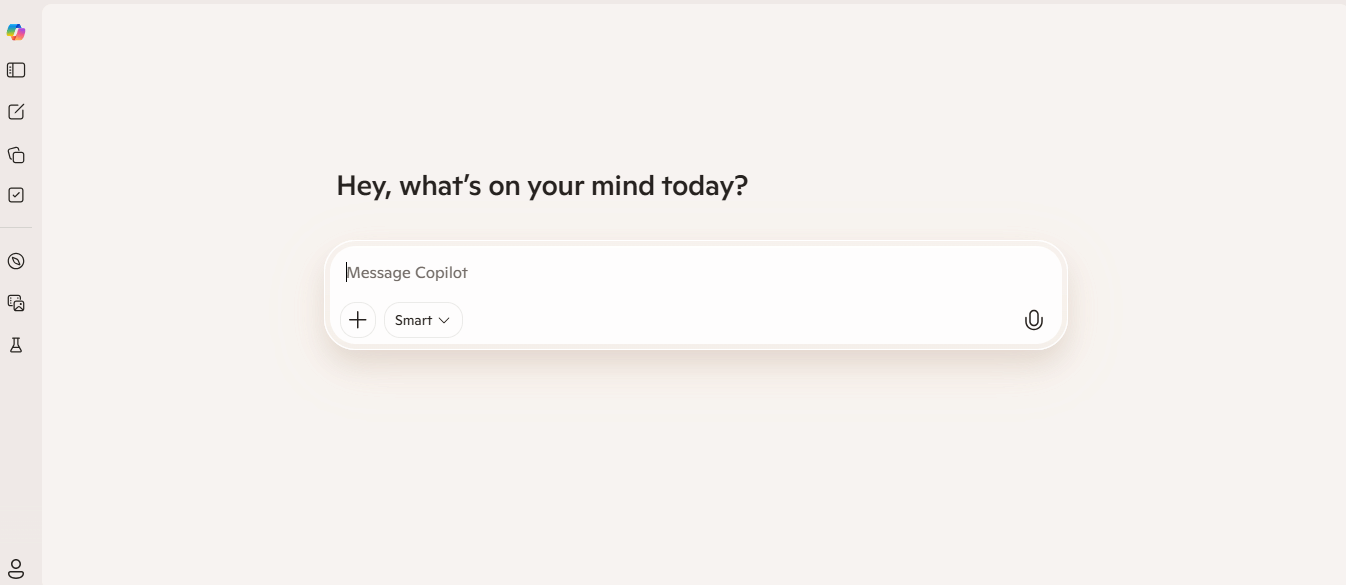Open your account profile icon
Viewport: 1346px width, 585px height.
(x=16, y=568)
